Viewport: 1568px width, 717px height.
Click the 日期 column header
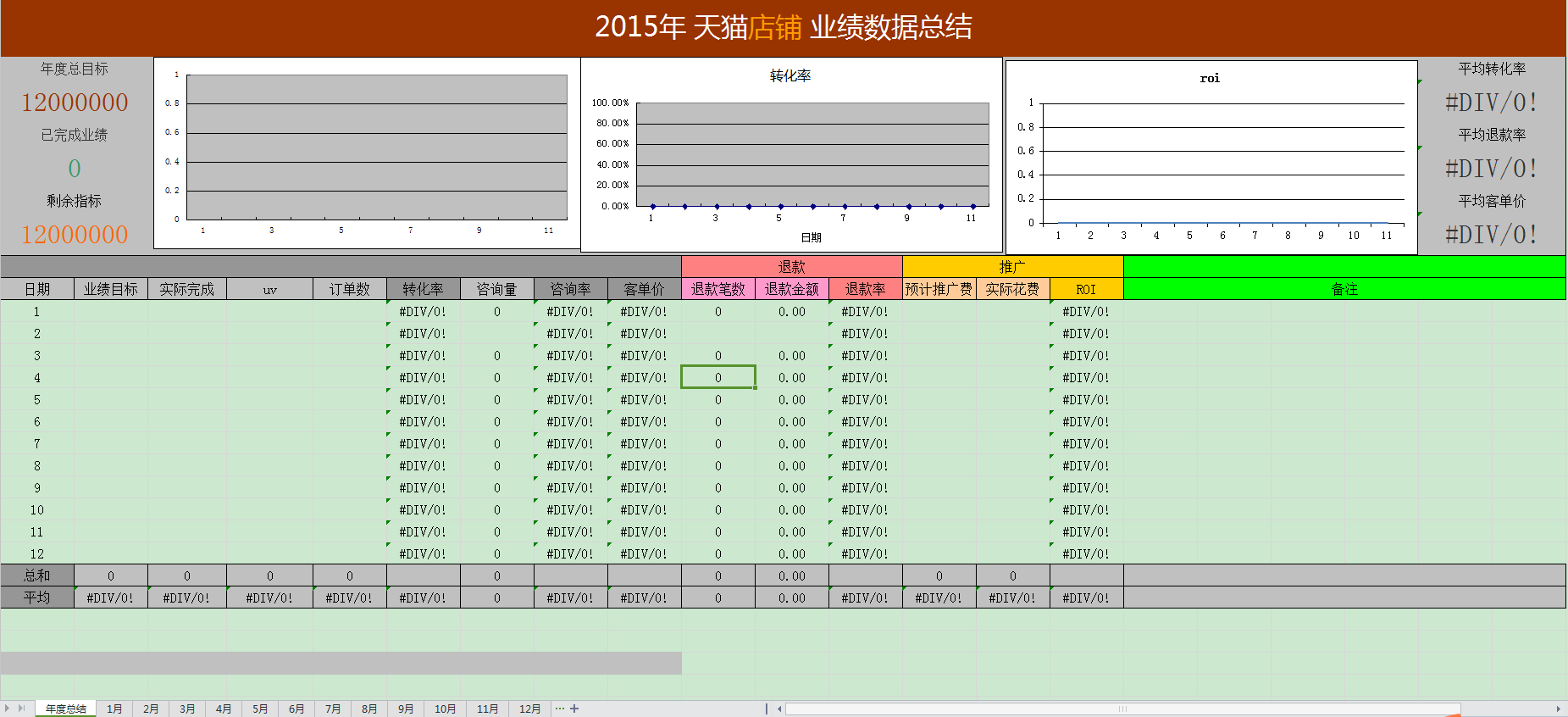pos(37,289)
